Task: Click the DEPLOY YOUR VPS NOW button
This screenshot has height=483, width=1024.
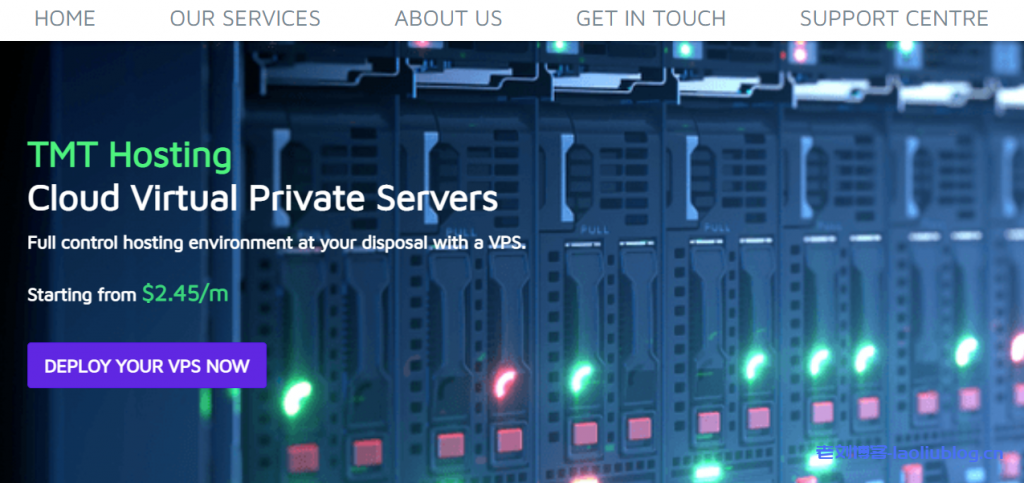Action: (x=147, y=366)
